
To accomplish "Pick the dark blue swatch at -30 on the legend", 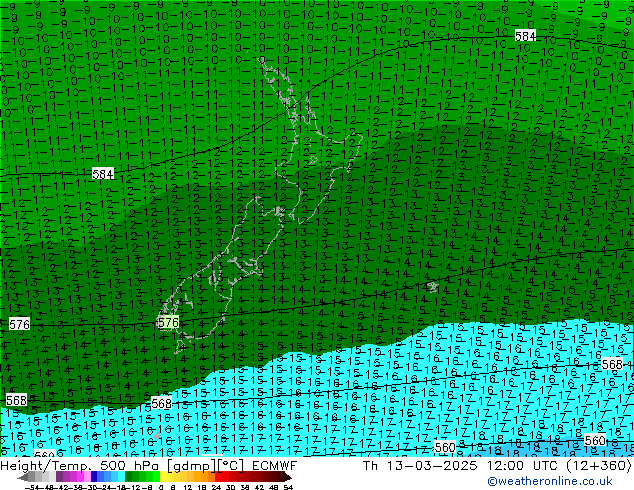I will pos(94,476).
